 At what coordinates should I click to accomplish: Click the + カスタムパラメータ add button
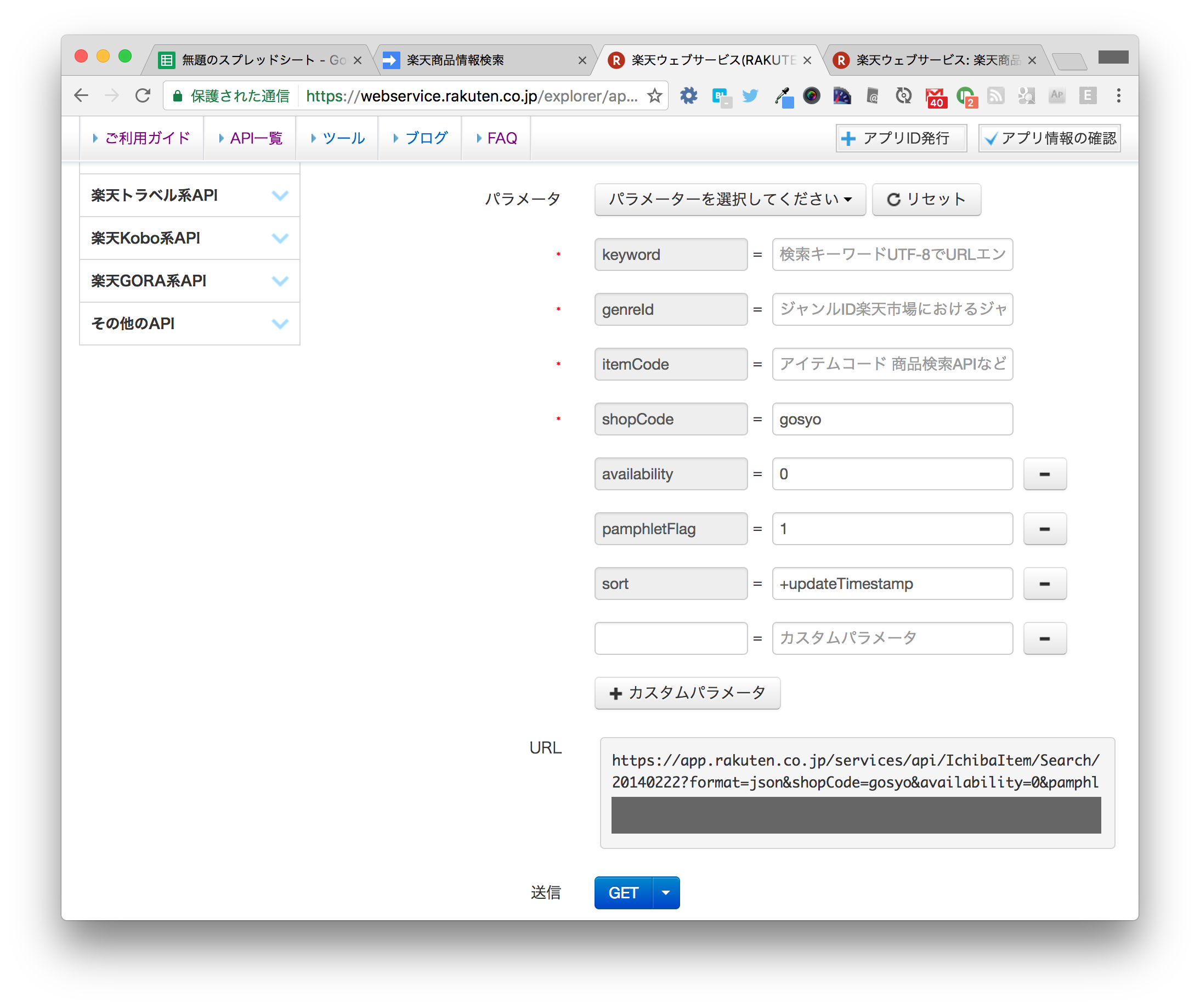(x=687, y=693)
